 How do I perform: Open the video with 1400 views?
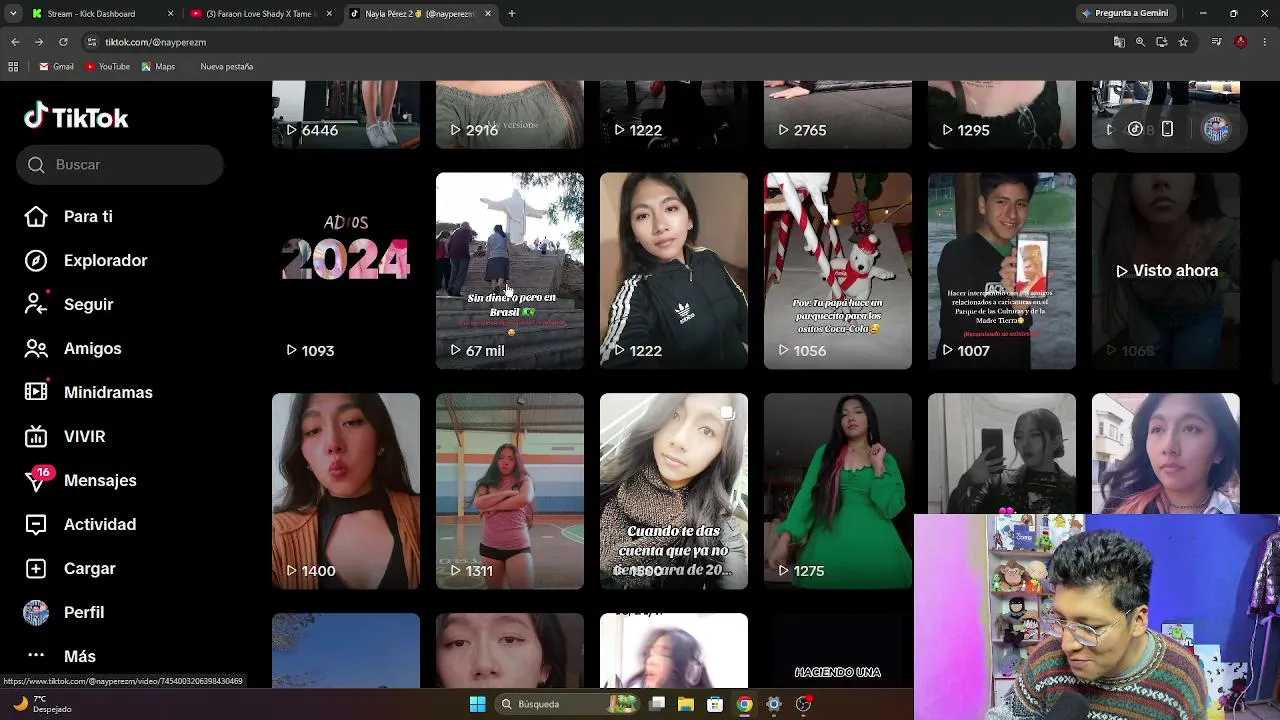click(x=346, y=491)
